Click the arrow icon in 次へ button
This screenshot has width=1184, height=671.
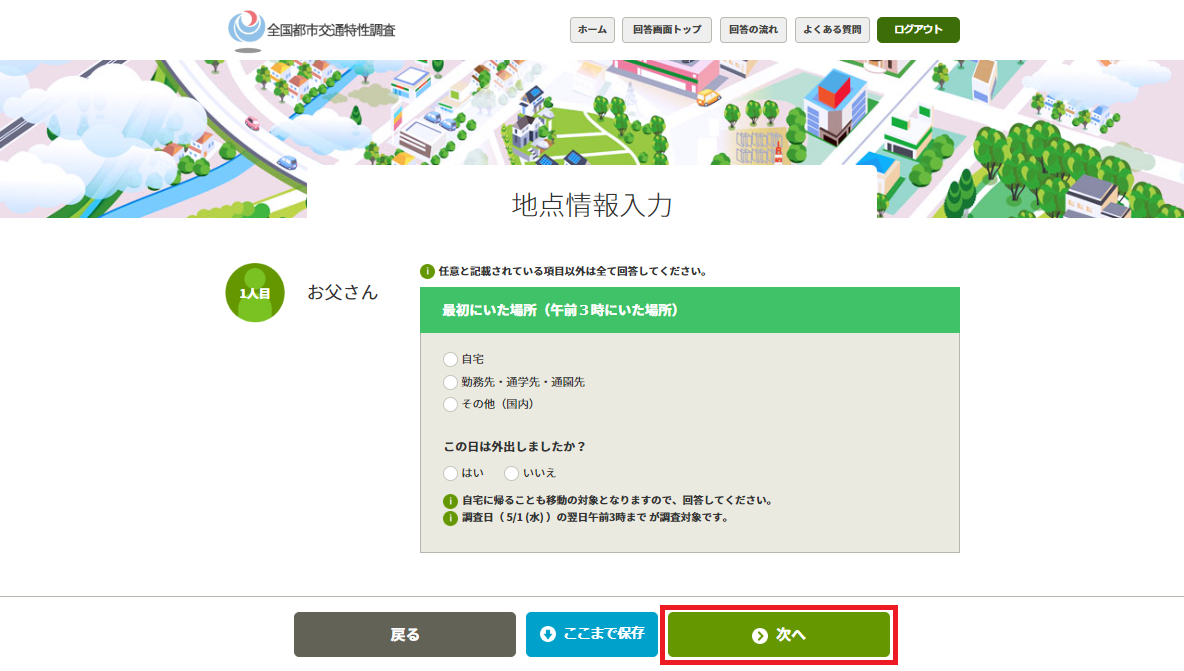760,635
